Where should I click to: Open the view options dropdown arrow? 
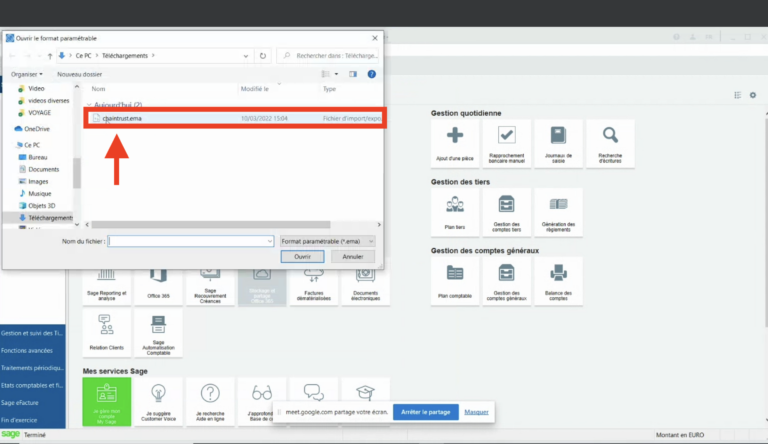click(336, 74)
